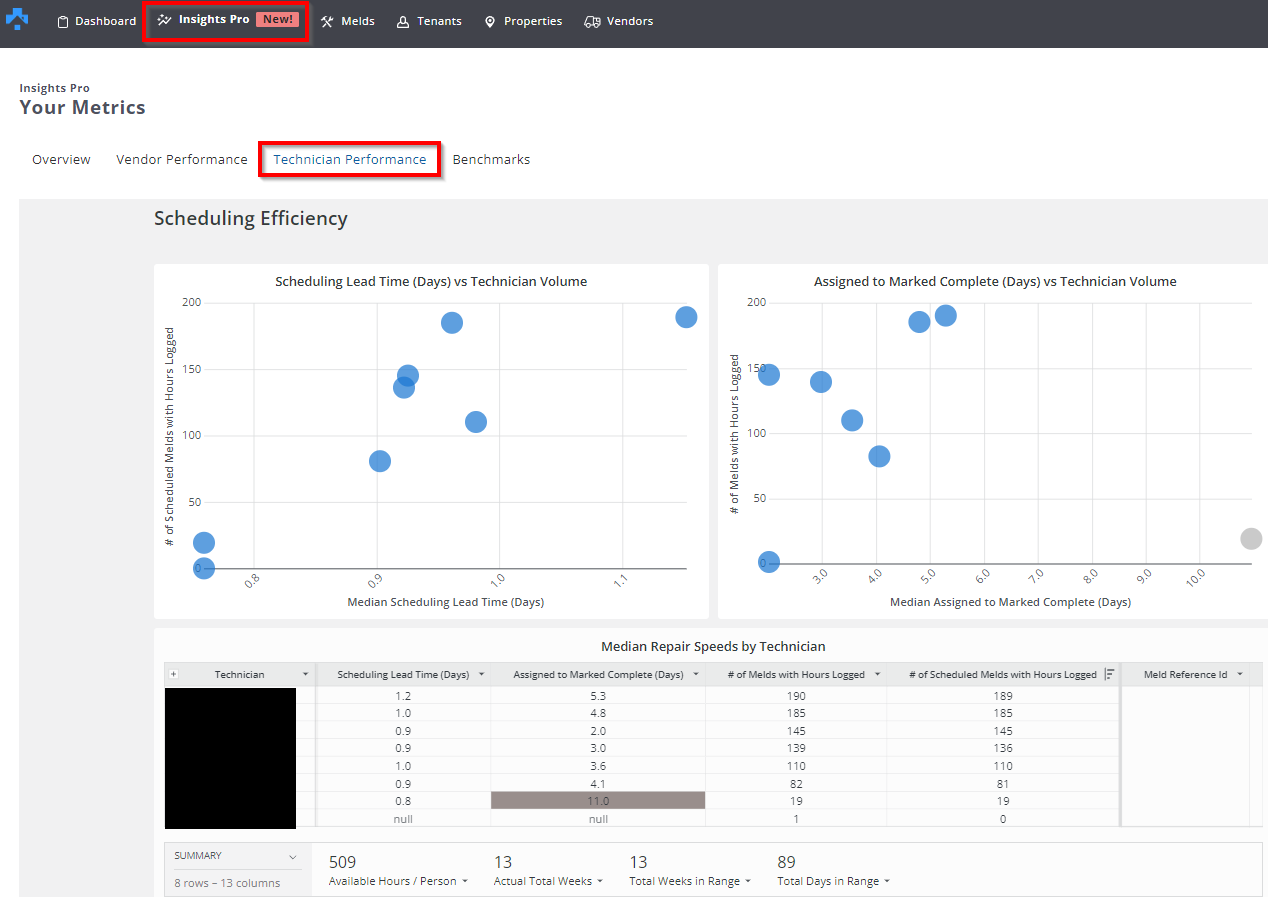Click sort icon in Scheduled Melds column header
The height and width of the screenshot is (897, 1268).
tap(1109, 674)
